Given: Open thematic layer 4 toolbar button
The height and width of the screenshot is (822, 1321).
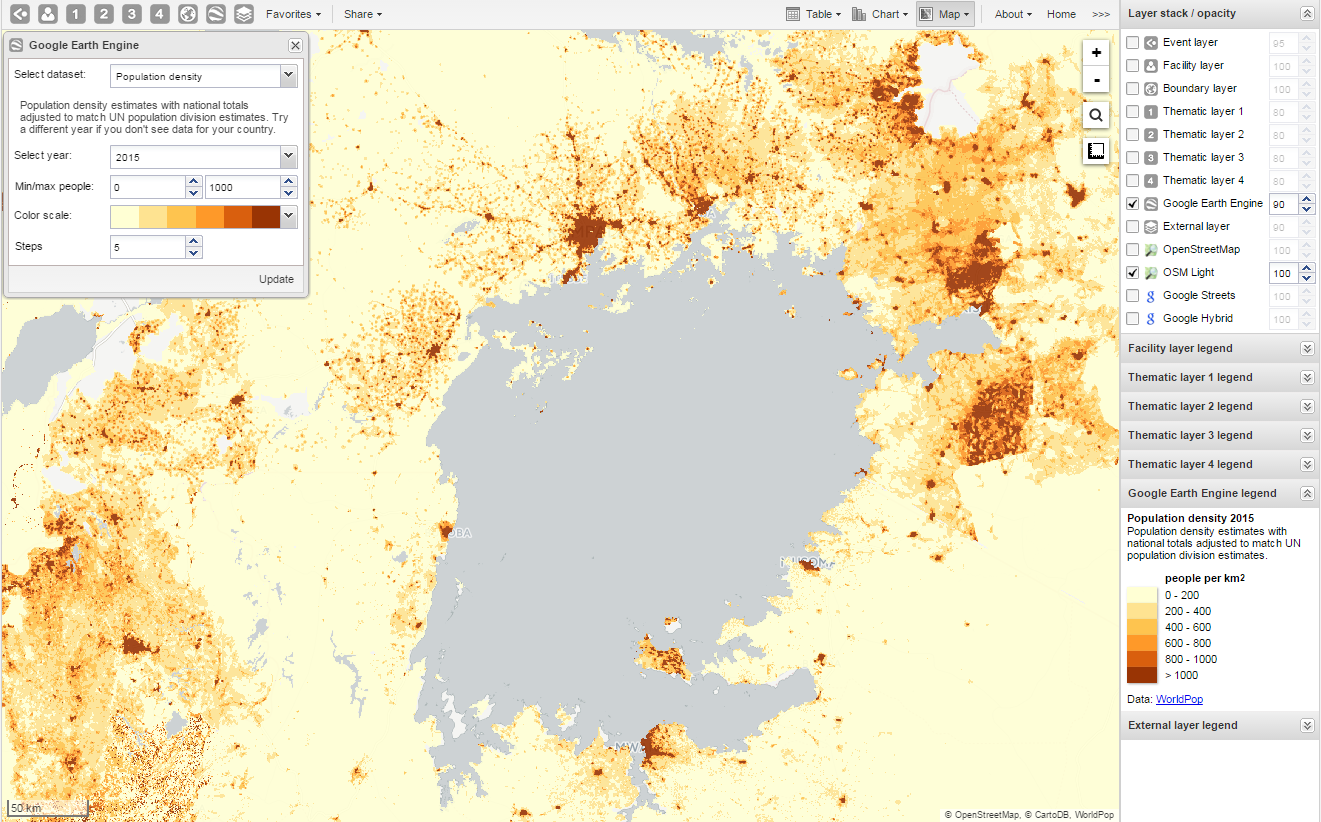Looking at the screenshot, I should coord(159,14).
